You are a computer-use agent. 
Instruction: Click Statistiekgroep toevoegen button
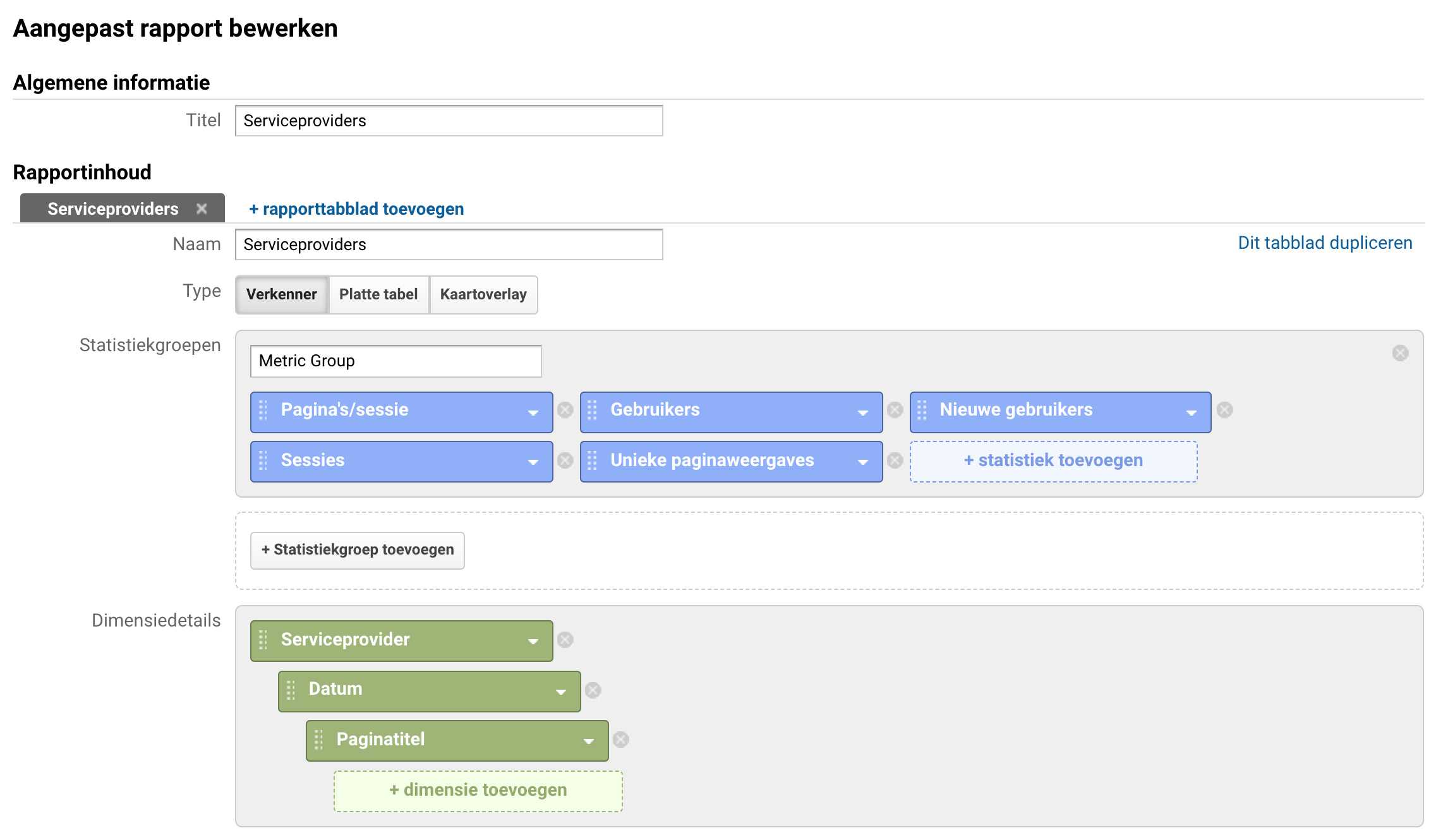click(357, 549)
